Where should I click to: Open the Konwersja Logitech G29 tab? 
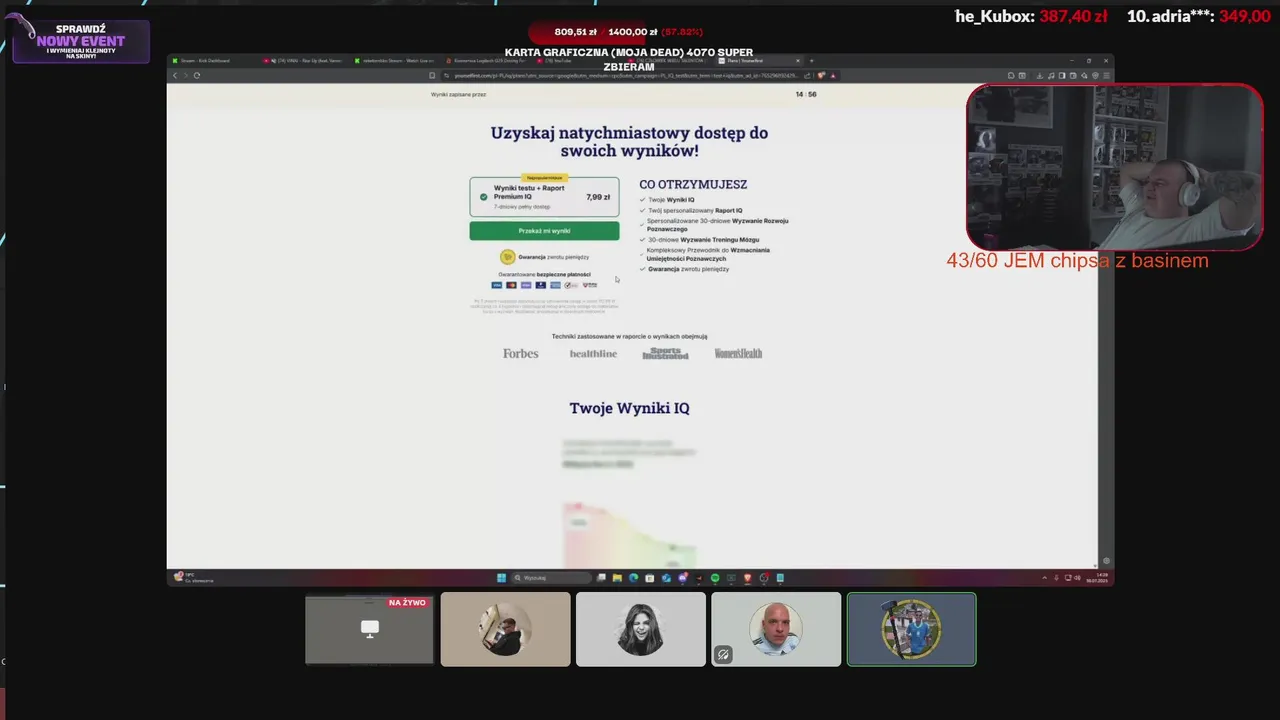(488, 61)
